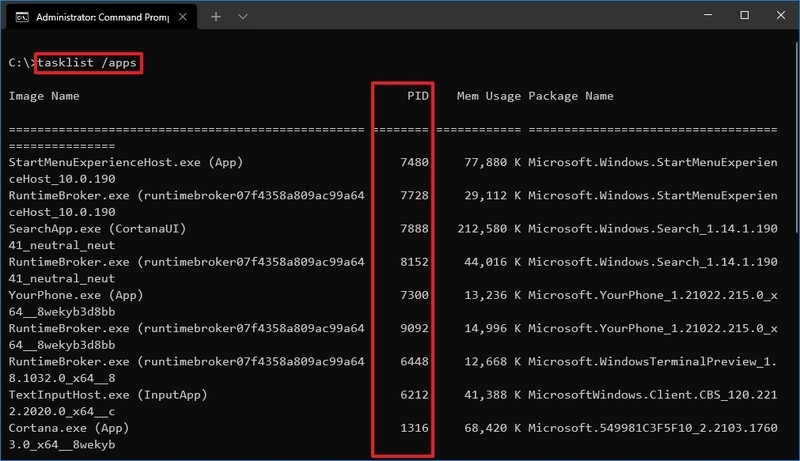Viewport: 800px width, 461px height.
Task: Click 'SearchApp.exe (CortanaUI)' row text
Action: point(97,228)
